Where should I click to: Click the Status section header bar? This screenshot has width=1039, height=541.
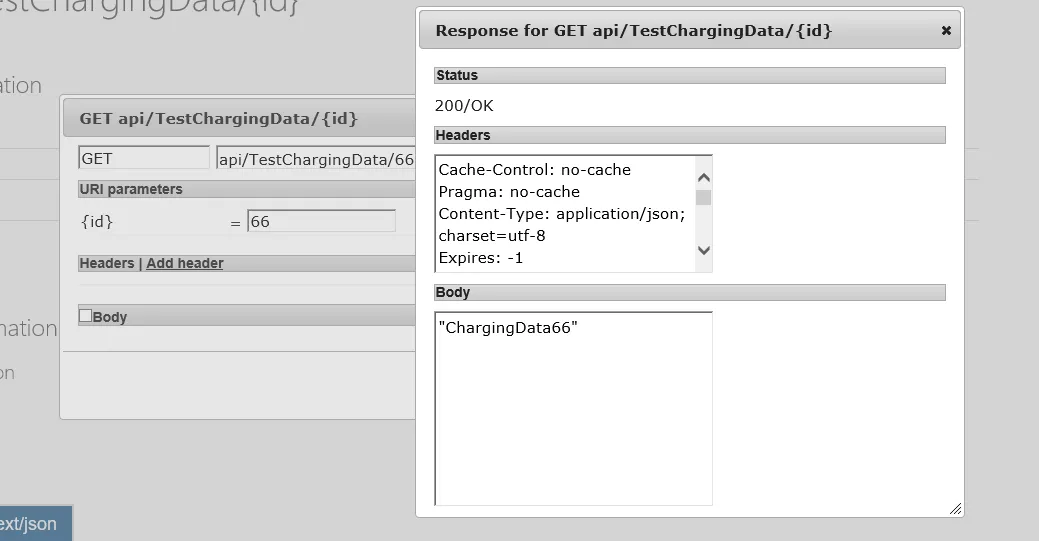[x=690, y=75]
